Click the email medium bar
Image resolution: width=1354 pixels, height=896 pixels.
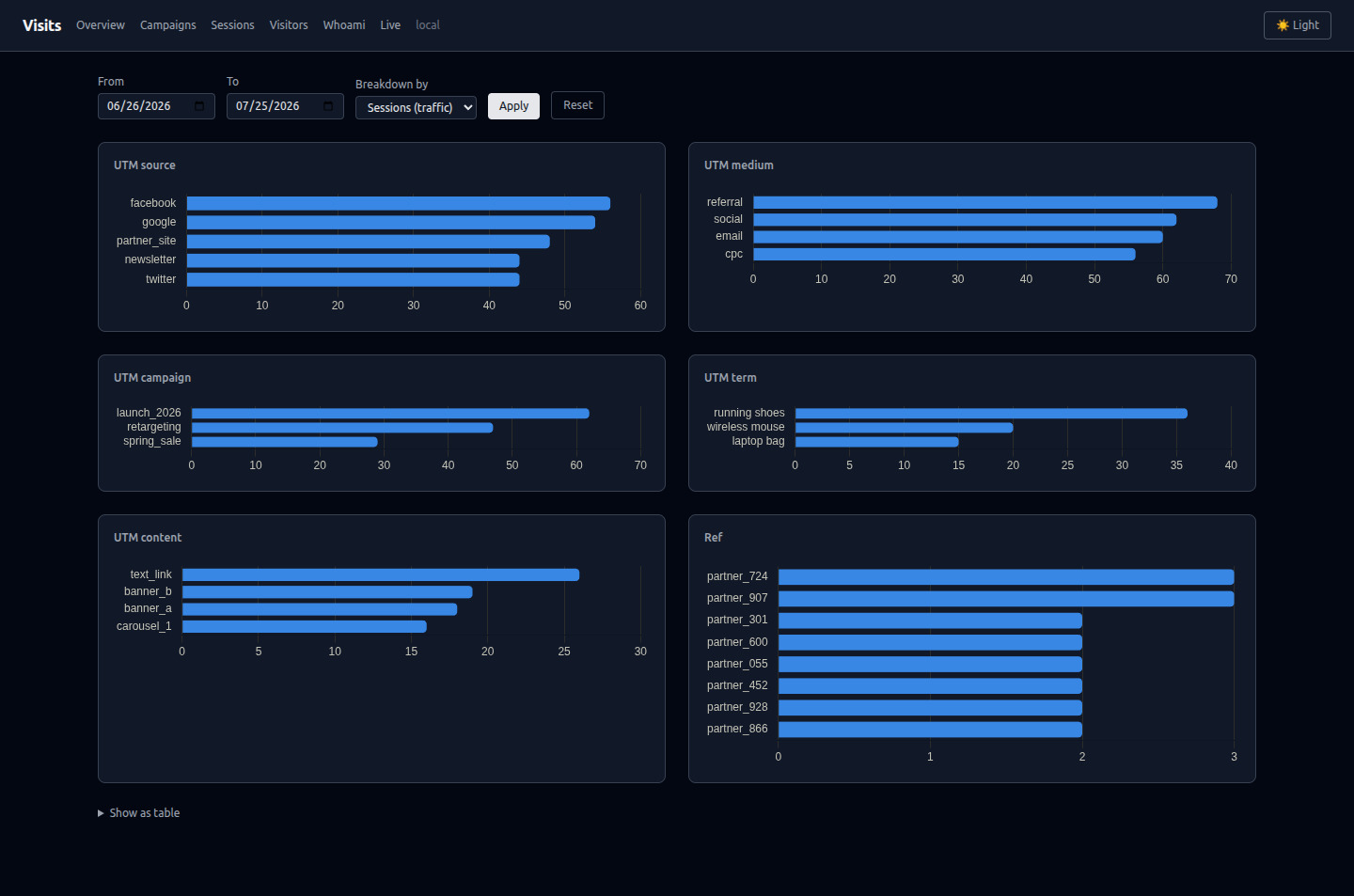click(958, 237)
